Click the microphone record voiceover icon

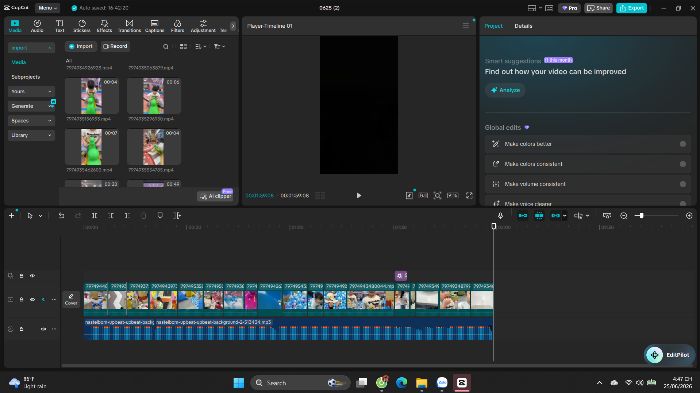(x=500, y=216)
